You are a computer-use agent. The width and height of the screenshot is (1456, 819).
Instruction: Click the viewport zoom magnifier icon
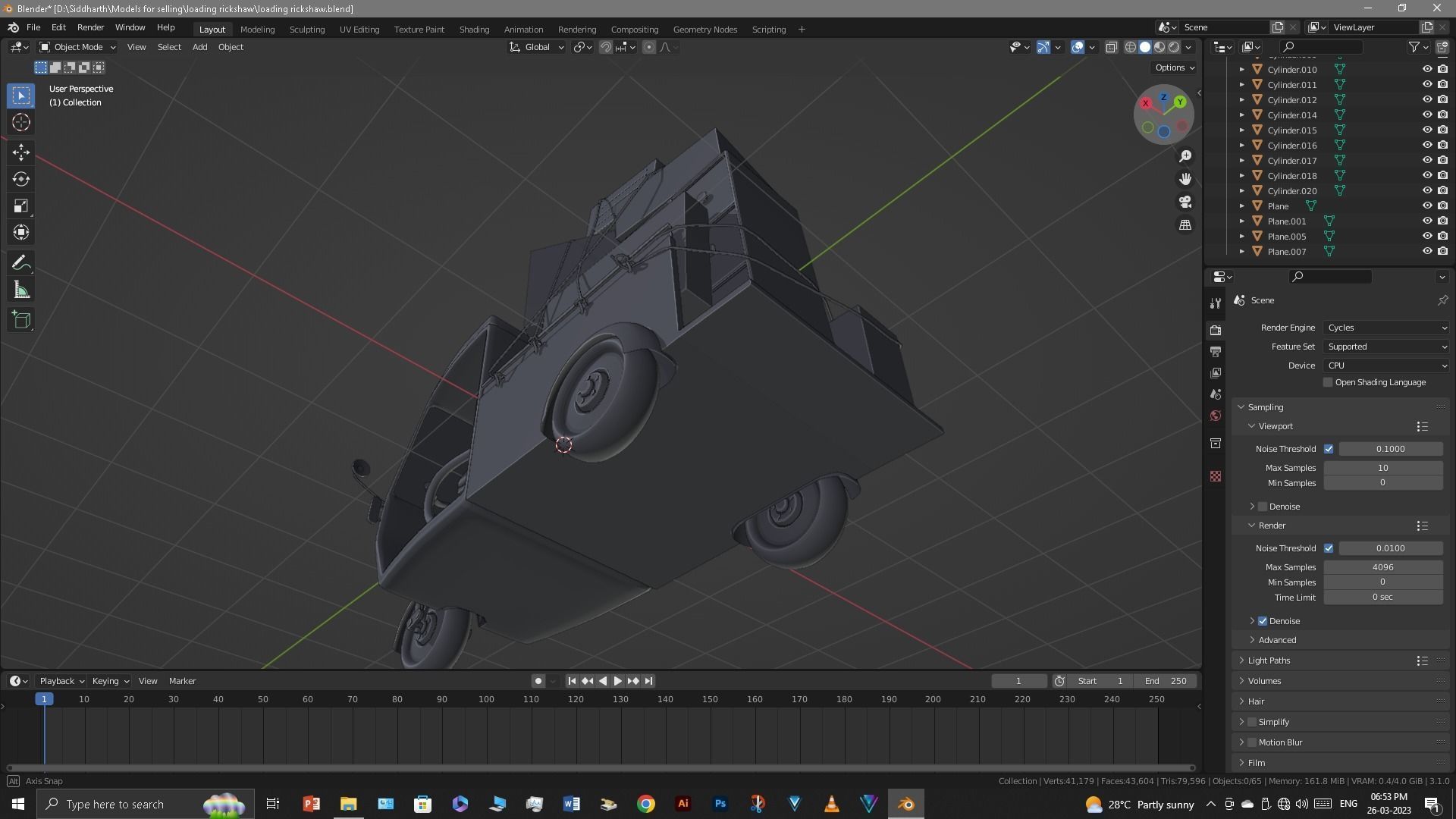[1185, 156]
